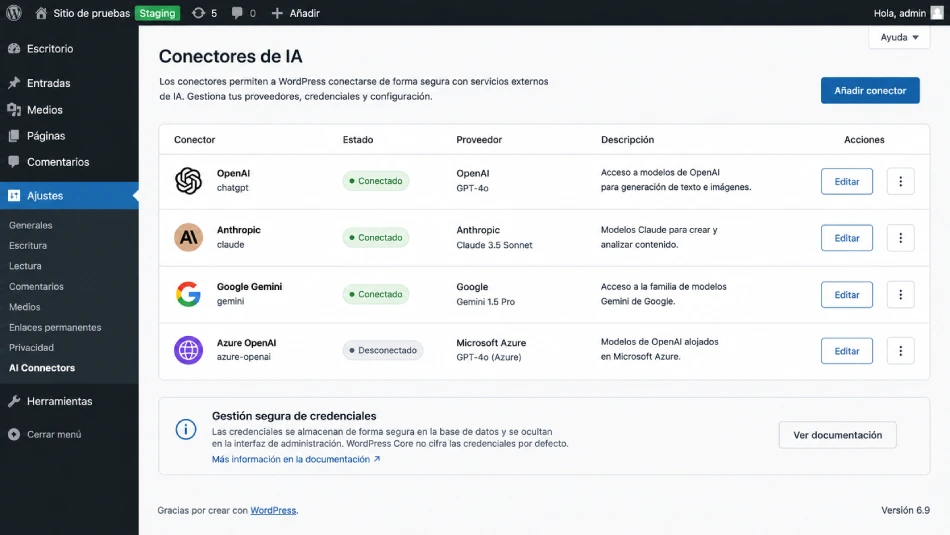This screenshot has width=950, height=535.
Task: Open more options for Anthropic row
Action: pyautogui.click(x=900, y=238)
